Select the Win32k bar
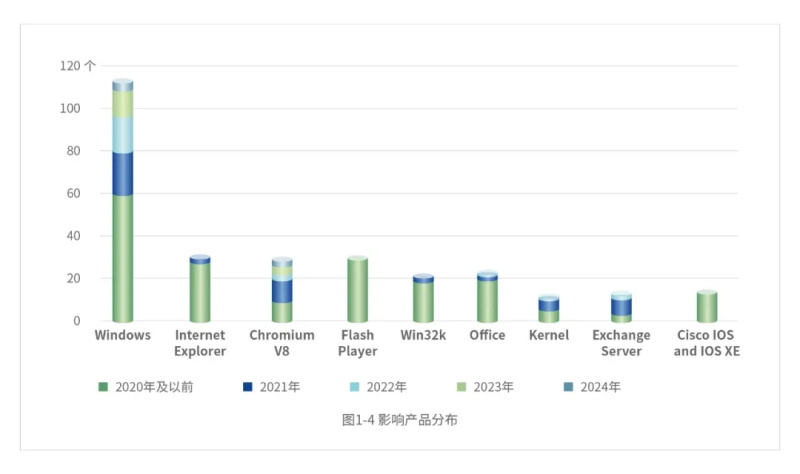 click(423, 301)
